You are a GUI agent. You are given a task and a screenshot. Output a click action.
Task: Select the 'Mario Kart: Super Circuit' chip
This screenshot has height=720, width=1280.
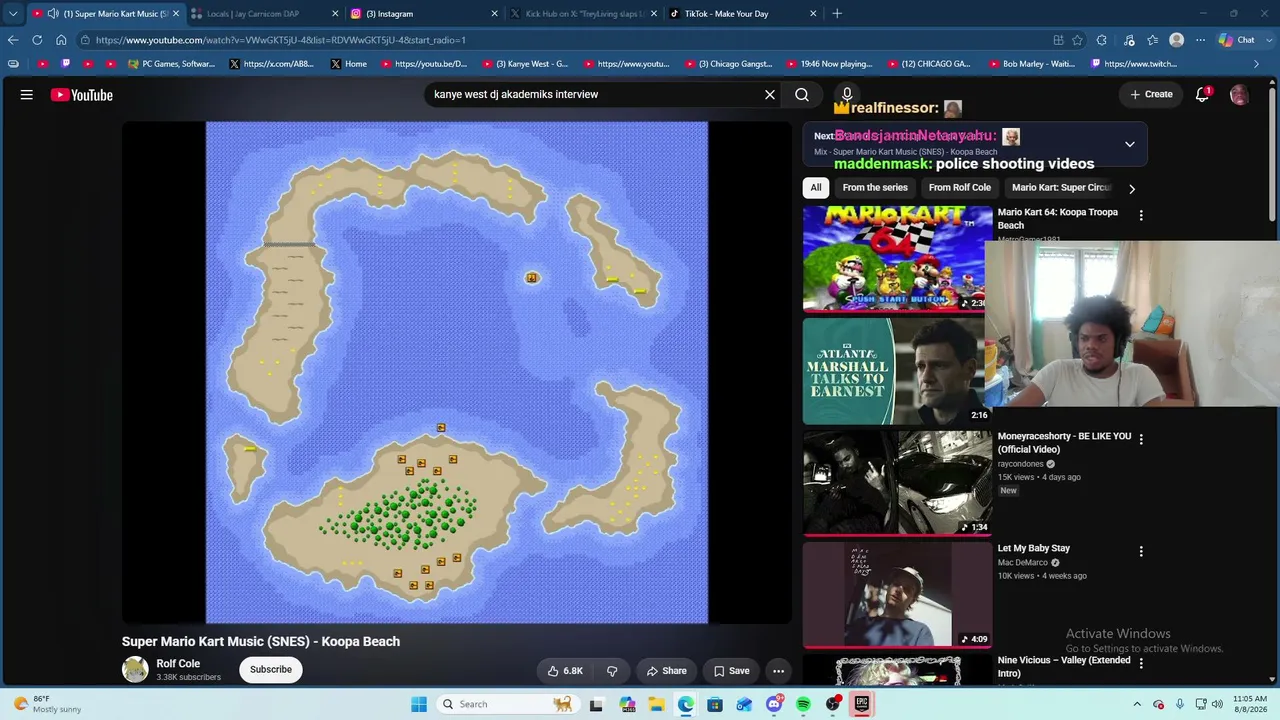1061,188
